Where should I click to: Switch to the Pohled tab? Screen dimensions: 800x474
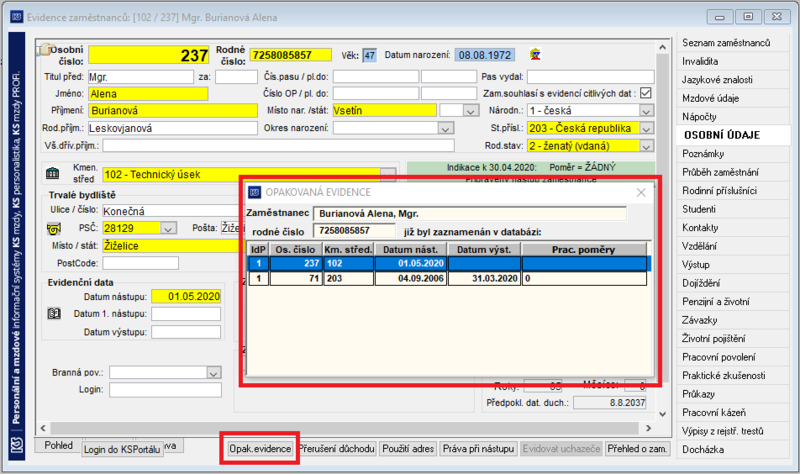click(58, 445)
